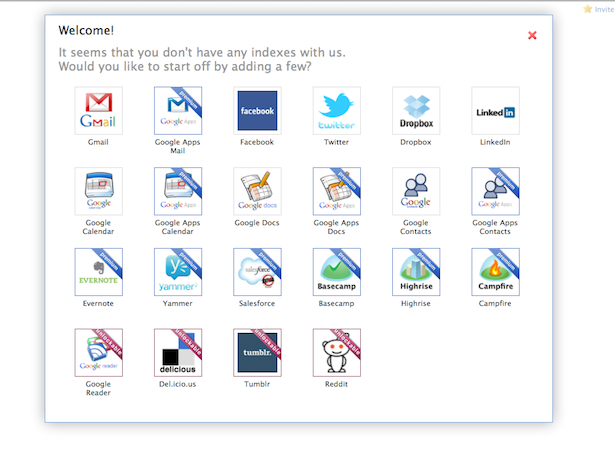The width and height of the screenshot is (615, 450).
Task: Choose the LinkedIn logo icon
Action: point(495,111)
